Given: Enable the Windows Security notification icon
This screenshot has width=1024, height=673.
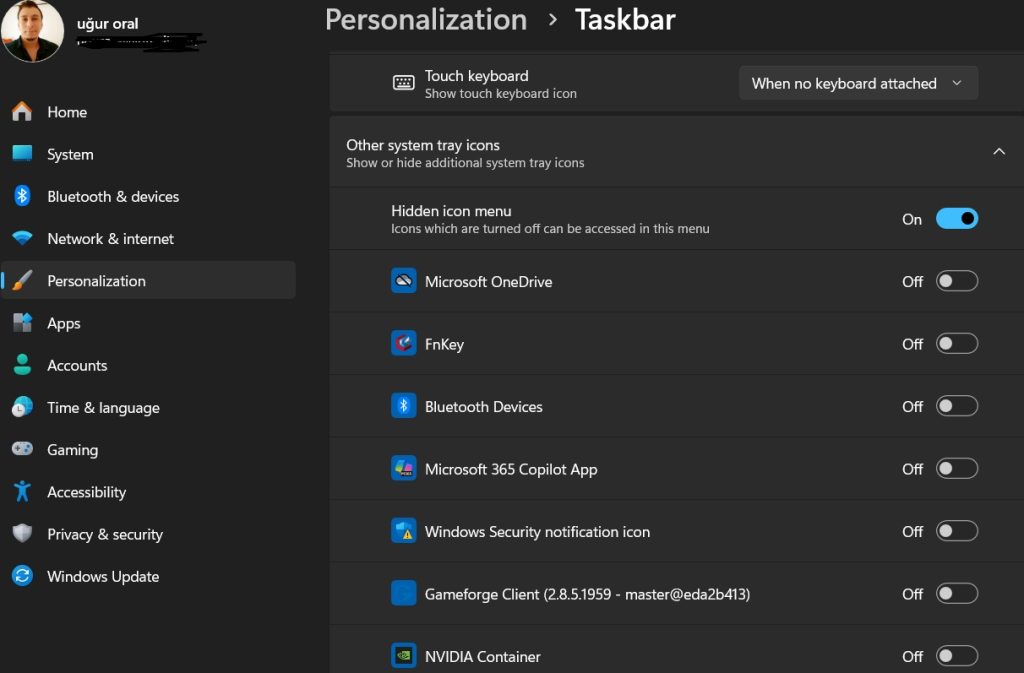Looking at the screenshot, I should (956, 531).
